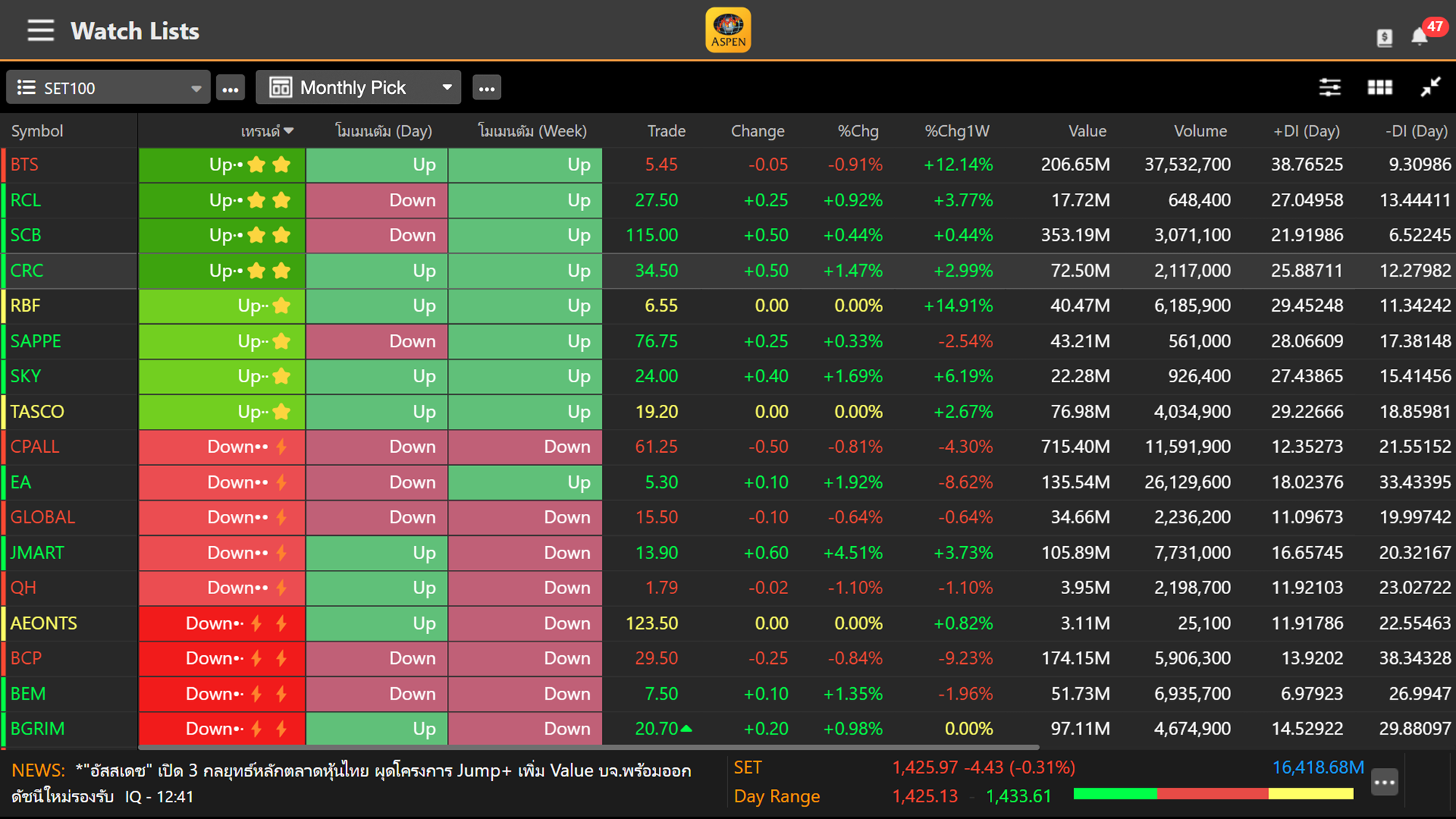The width and height of the screenshot is (1456, 819).
Task: Select the BTS symbol
Action: 25,165
